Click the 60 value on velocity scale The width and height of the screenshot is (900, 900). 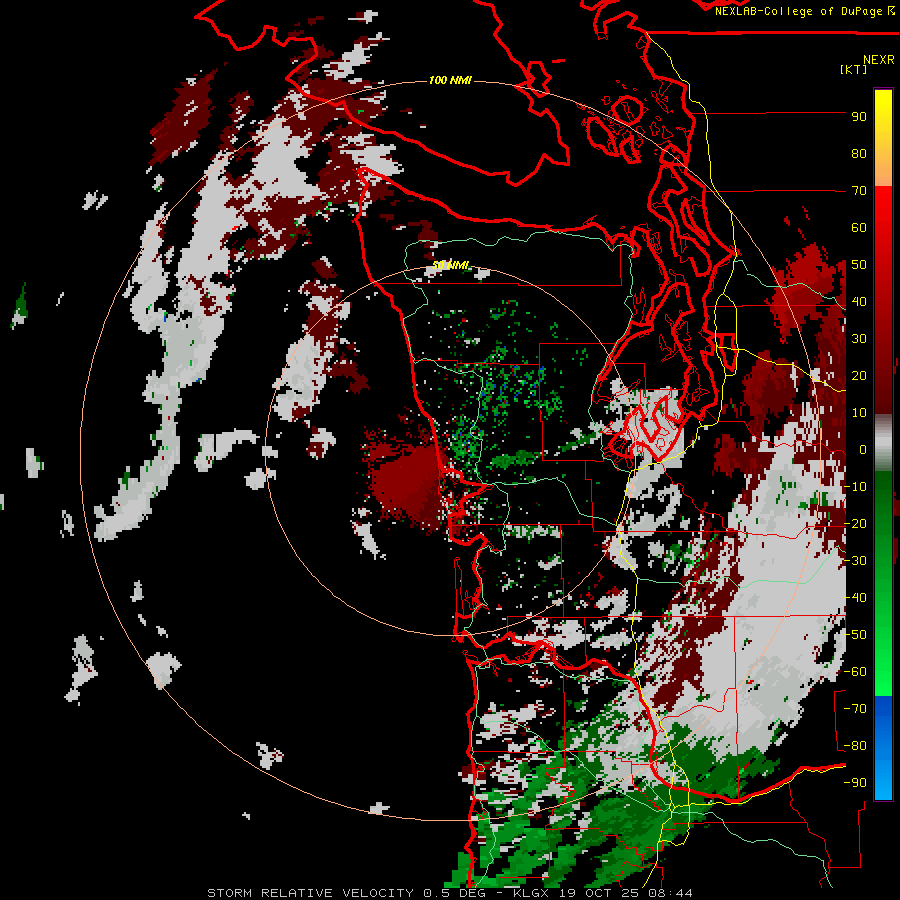[x=859, y=228]
